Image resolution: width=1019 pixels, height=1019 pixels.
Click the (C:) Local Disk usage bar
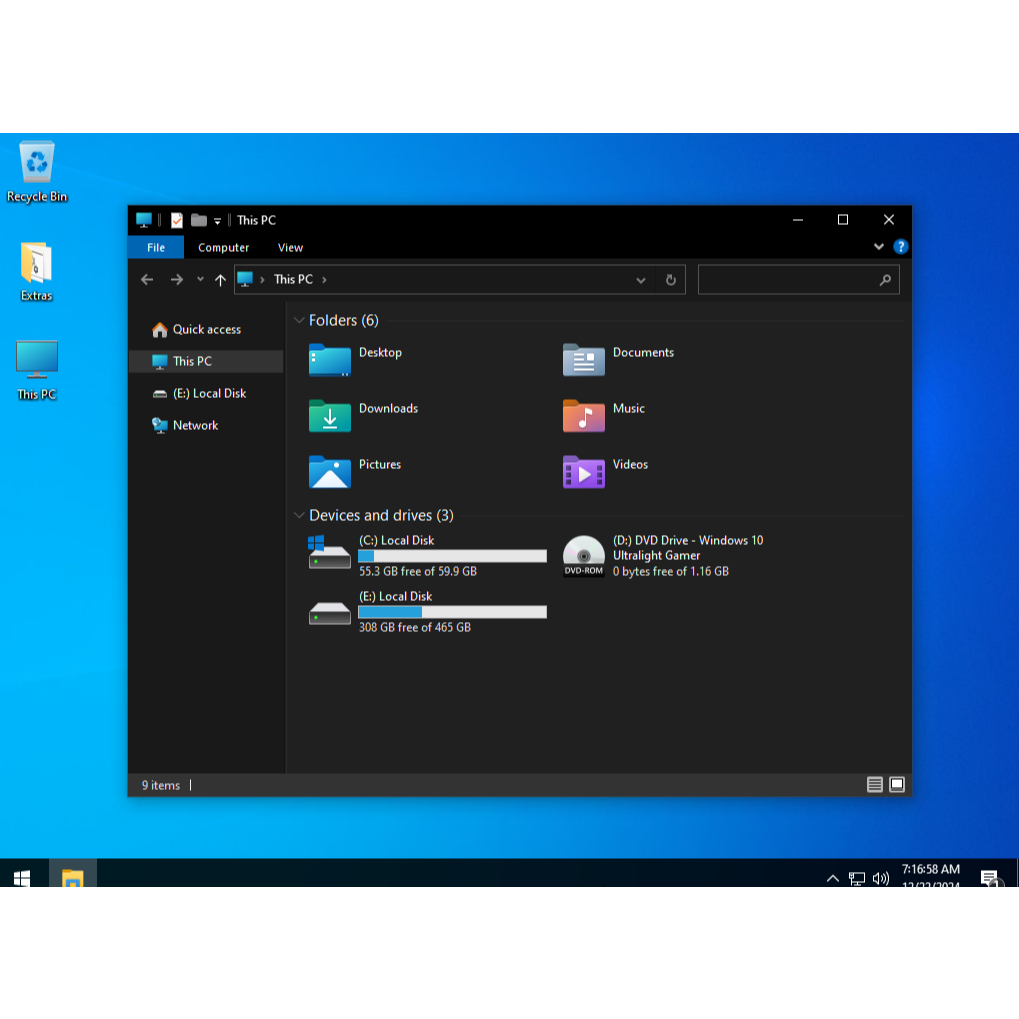(452, 556)
